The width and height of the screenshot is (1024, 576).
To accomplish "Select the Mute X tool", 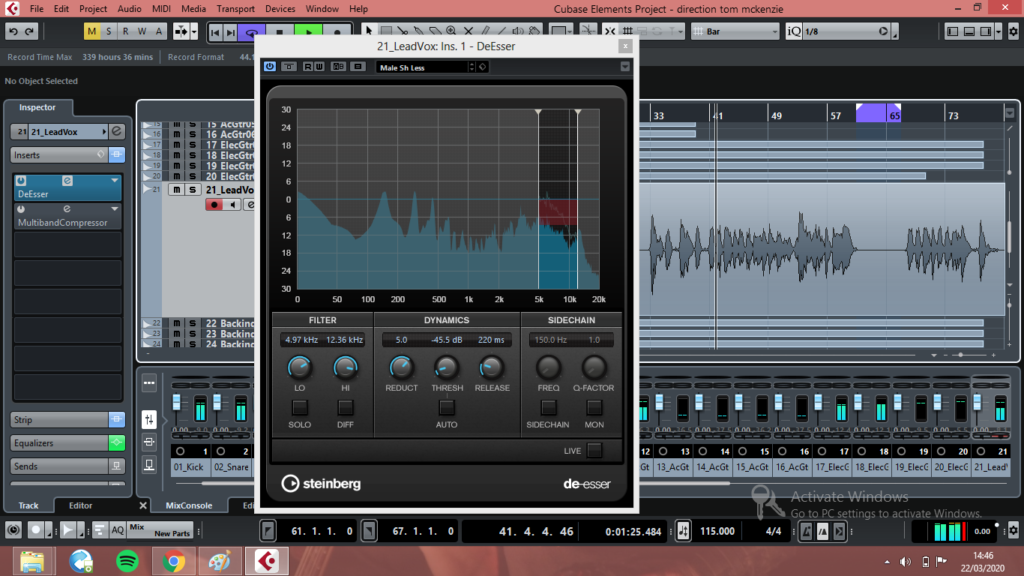I will tap(468, 31).
